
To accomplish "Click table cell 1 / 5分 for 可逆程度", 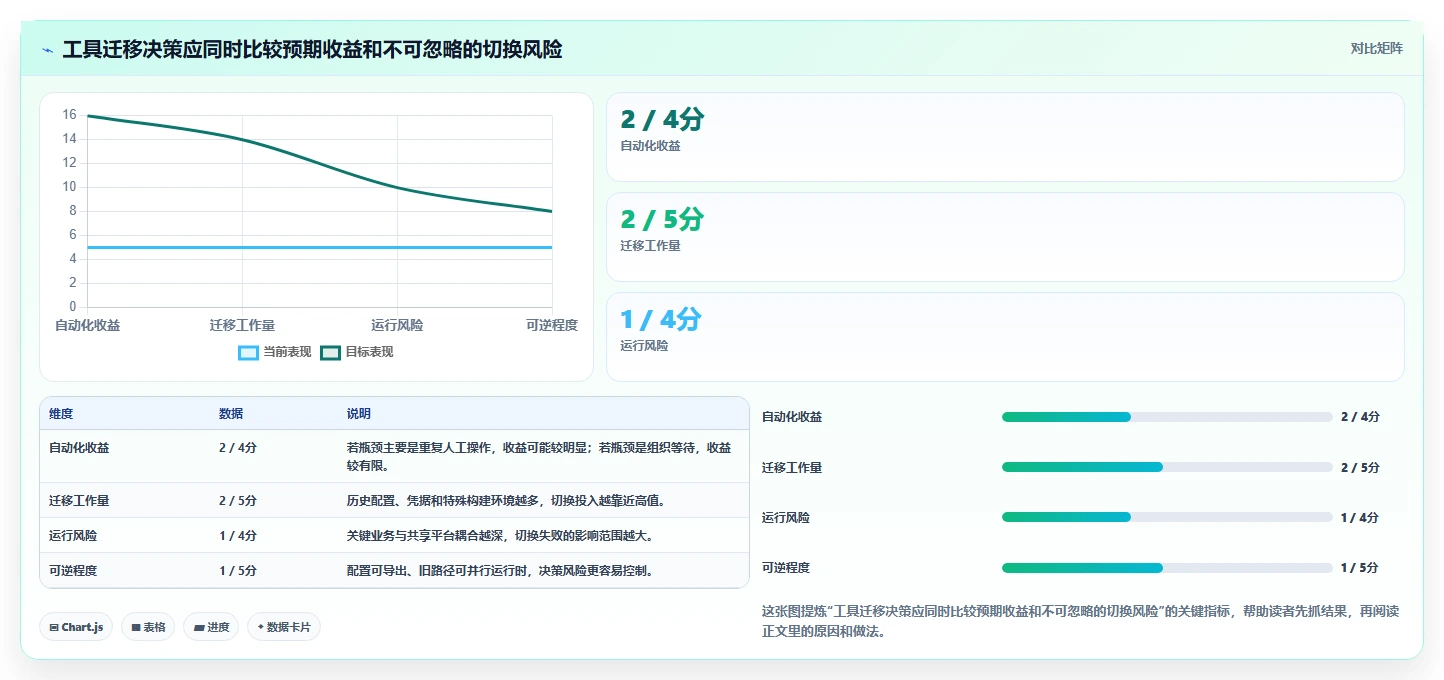I will pos(238,571).
